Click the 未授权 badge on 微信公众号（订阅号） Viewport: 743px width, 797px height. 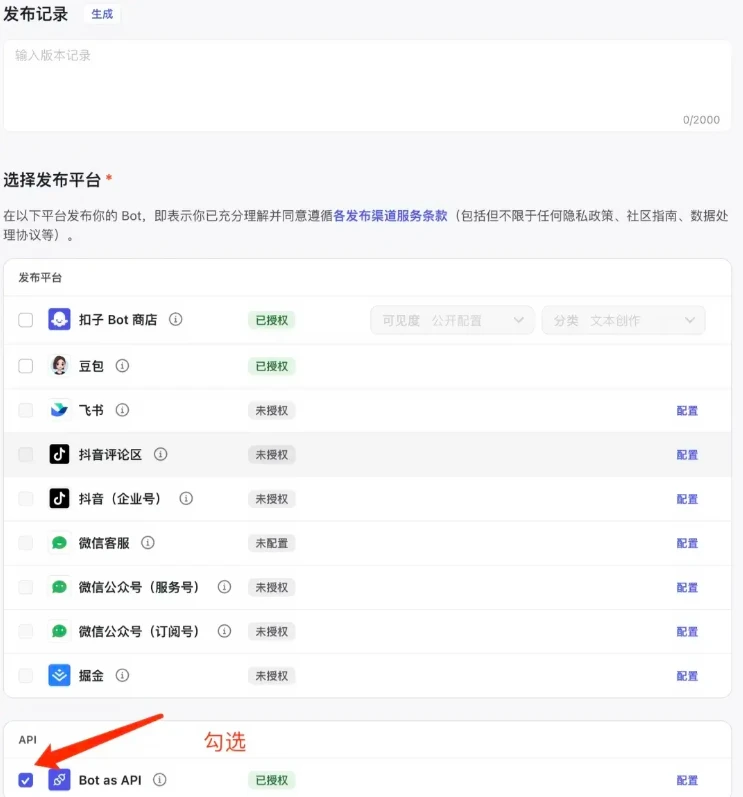[x=271, y=631]
